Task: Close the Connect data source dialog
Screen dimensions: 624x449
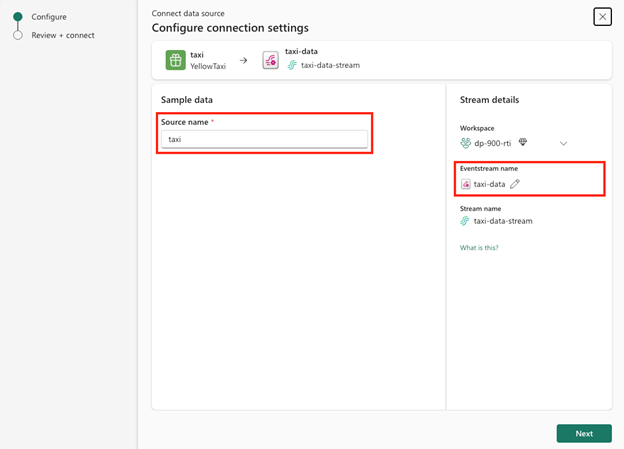Action: click(602, 17)
